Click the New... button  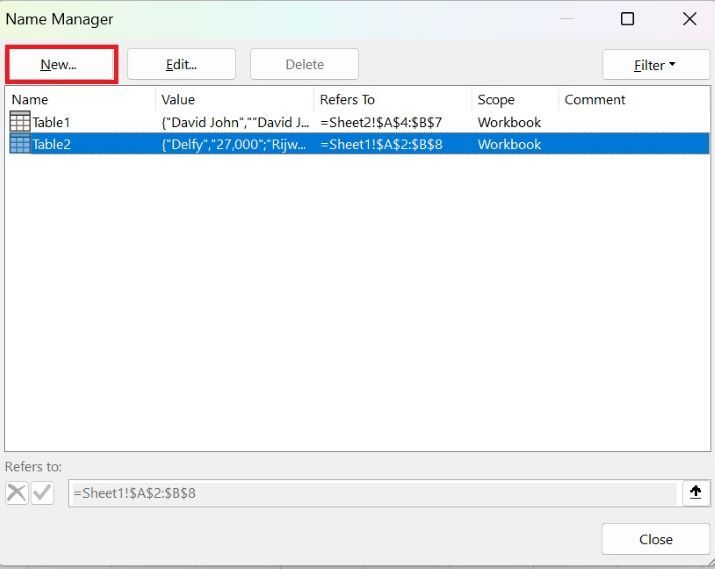[x=61, y=64]
